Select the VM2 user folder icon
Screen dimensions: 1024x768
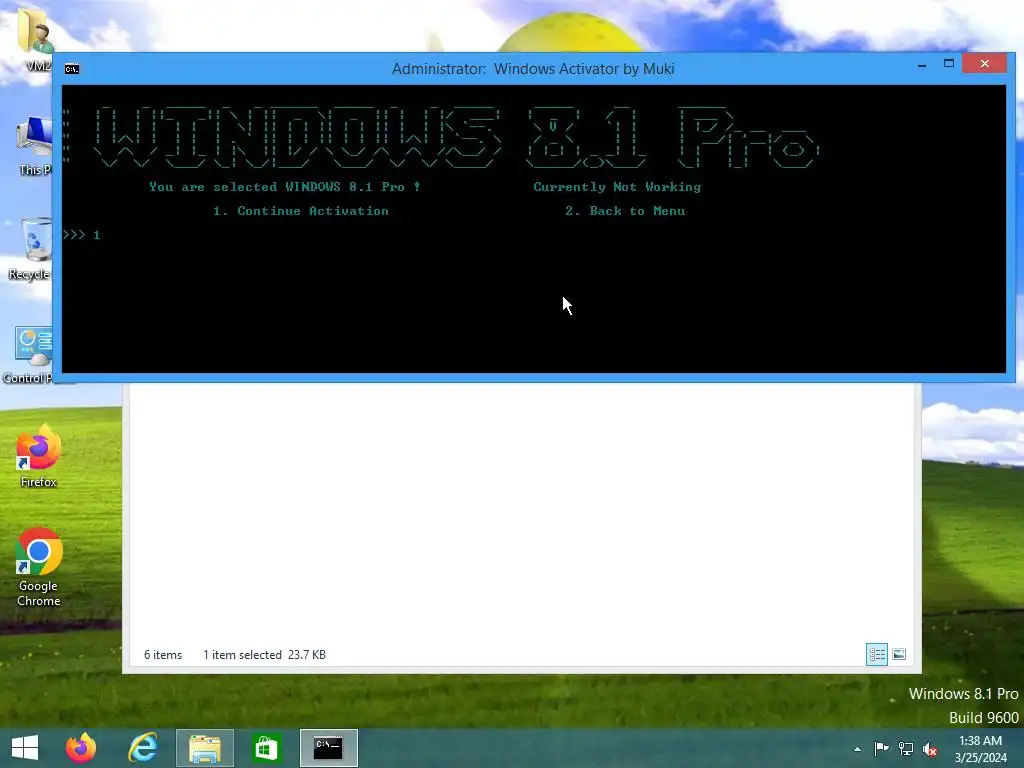(35, 39)
